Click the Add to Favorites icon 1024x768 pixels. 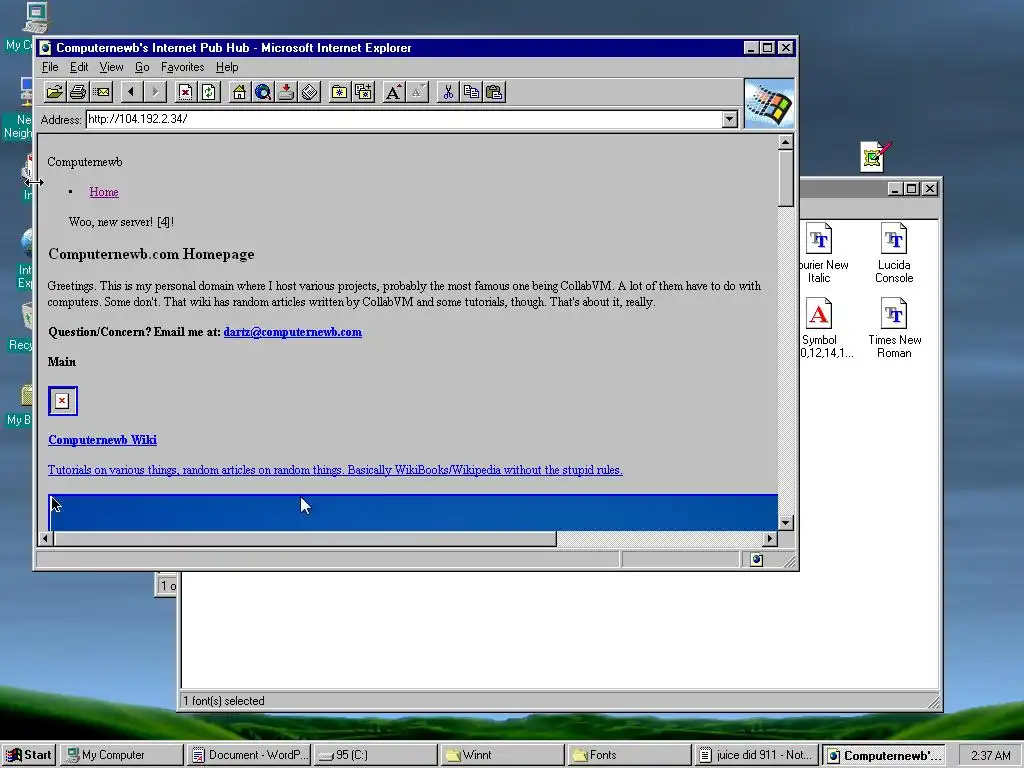(363, 92)
